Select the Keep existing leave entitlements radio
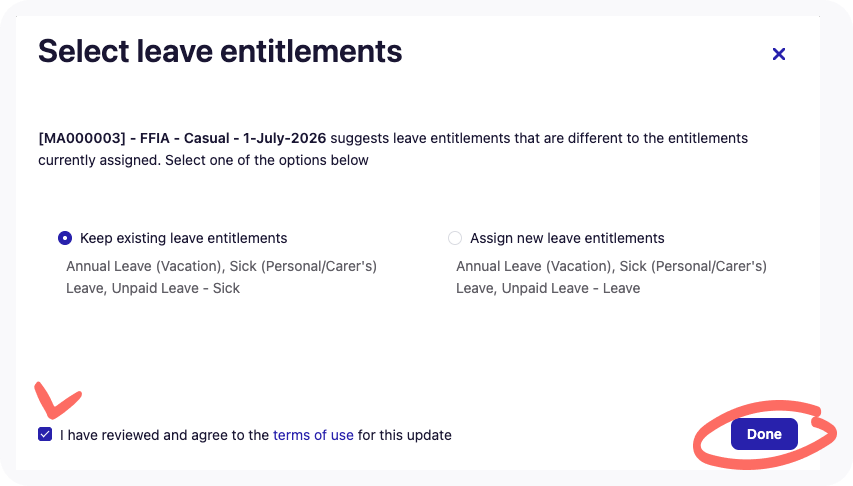 65,238
